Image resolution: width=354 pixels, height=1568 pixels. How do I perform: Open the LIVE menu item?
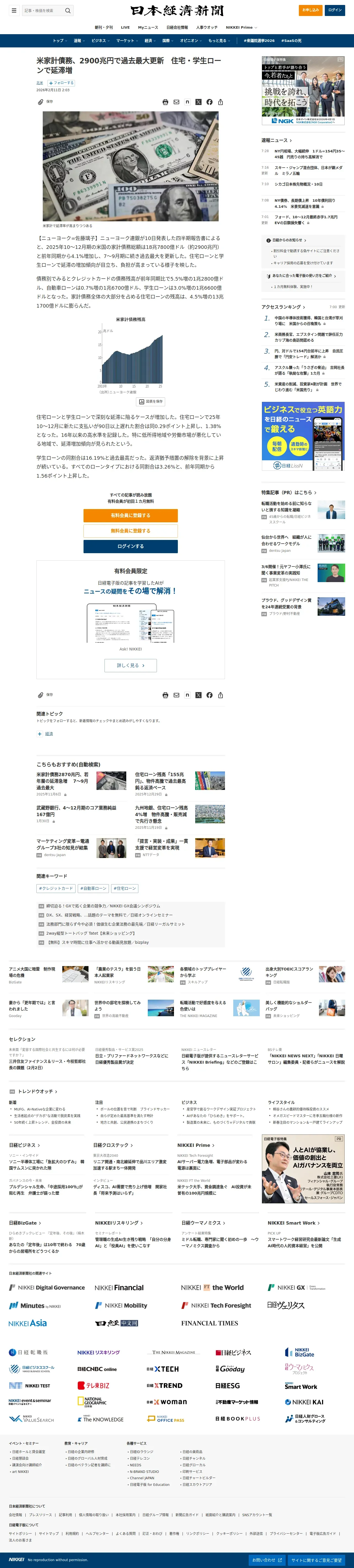(x=125, y=27)
